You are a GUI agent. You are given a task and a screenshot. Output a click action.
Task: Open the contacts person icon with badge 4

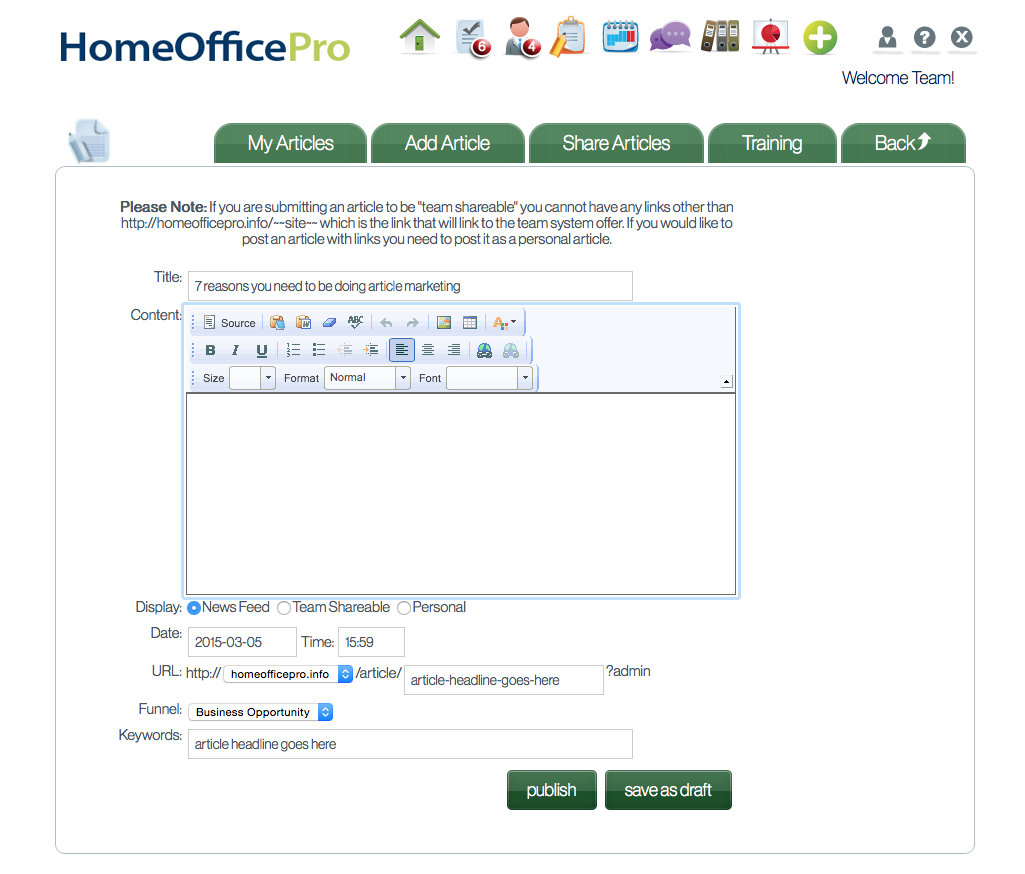pos(523,37)
